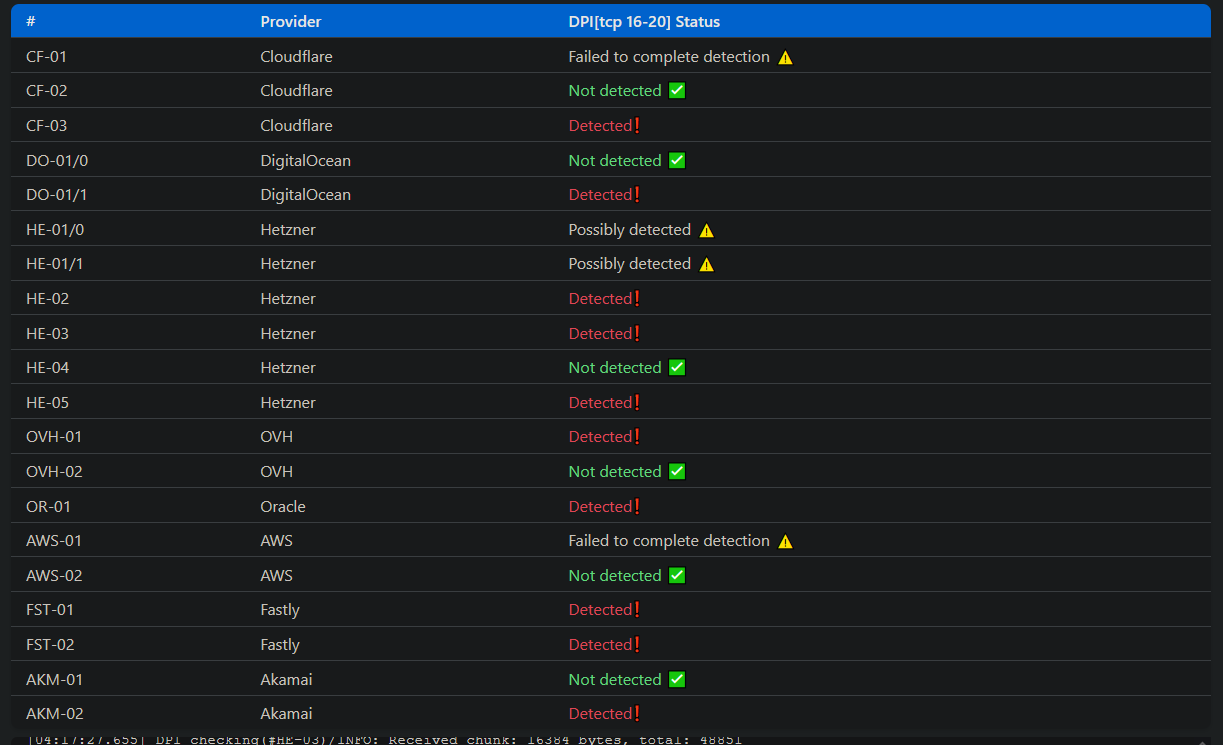1223x745 pixels.
Task: Select the HE-03 identifier cell
Action: click(47, 333)
